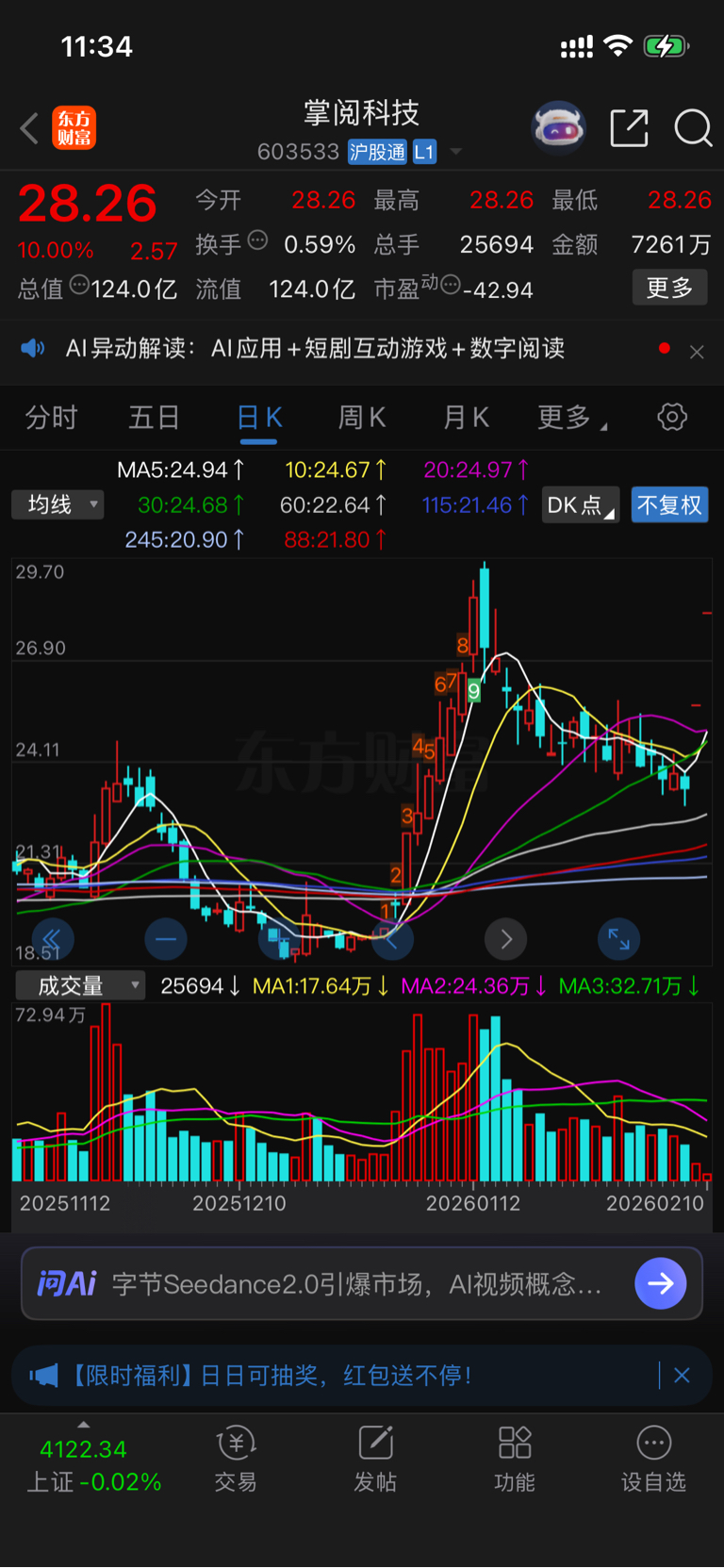Tap the info icon next to 总值
The image size is (724, 1568).
point(79,284)
